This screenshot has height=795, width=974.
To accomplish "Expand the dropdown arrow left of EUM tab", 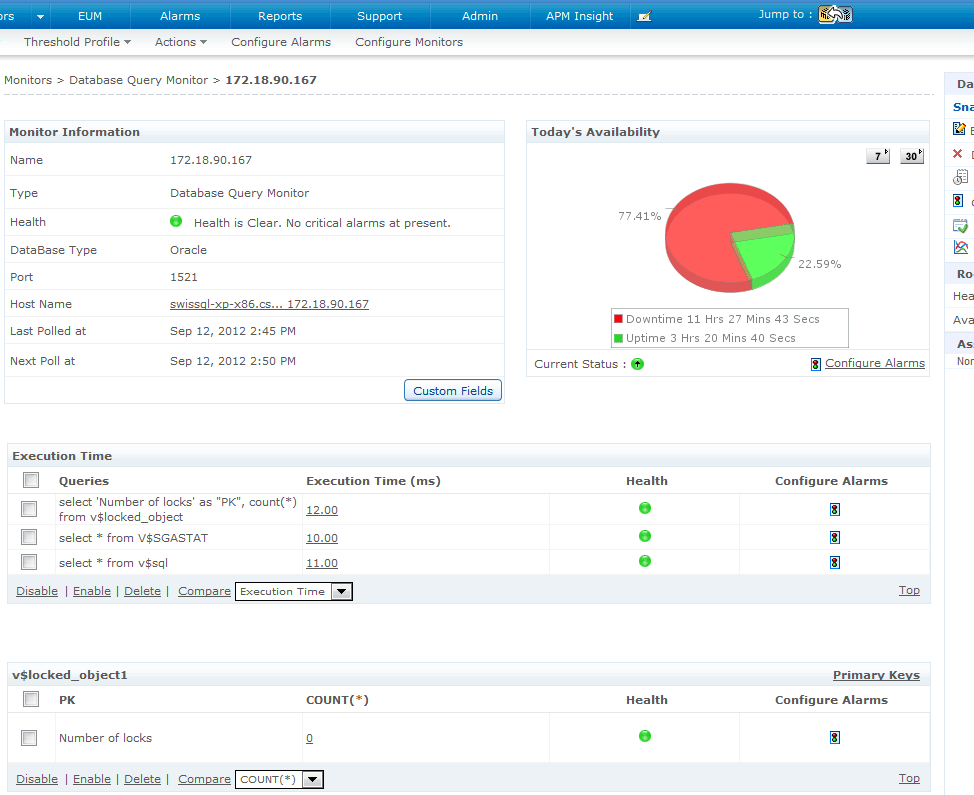I will click(40, 17).
